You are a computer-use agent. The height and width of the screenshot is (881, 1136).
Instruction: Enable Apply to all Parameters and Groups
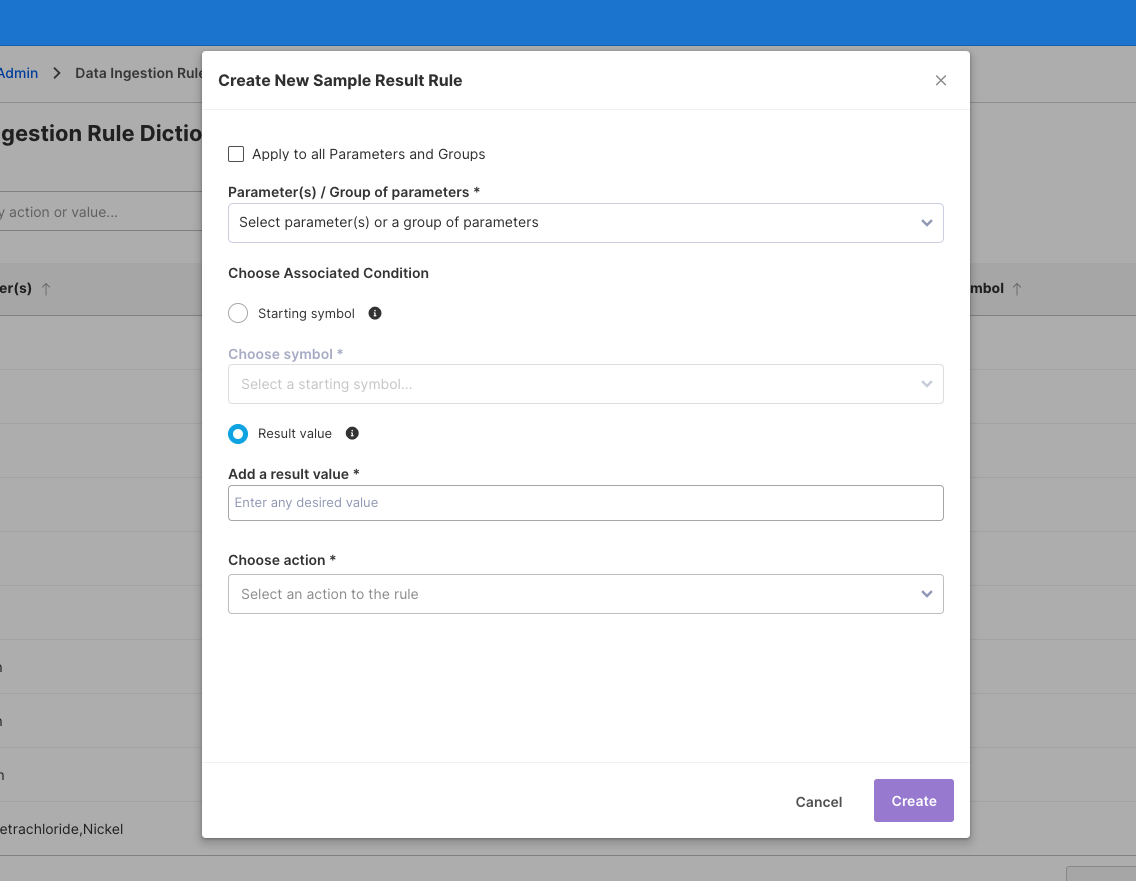pos(237,154)
